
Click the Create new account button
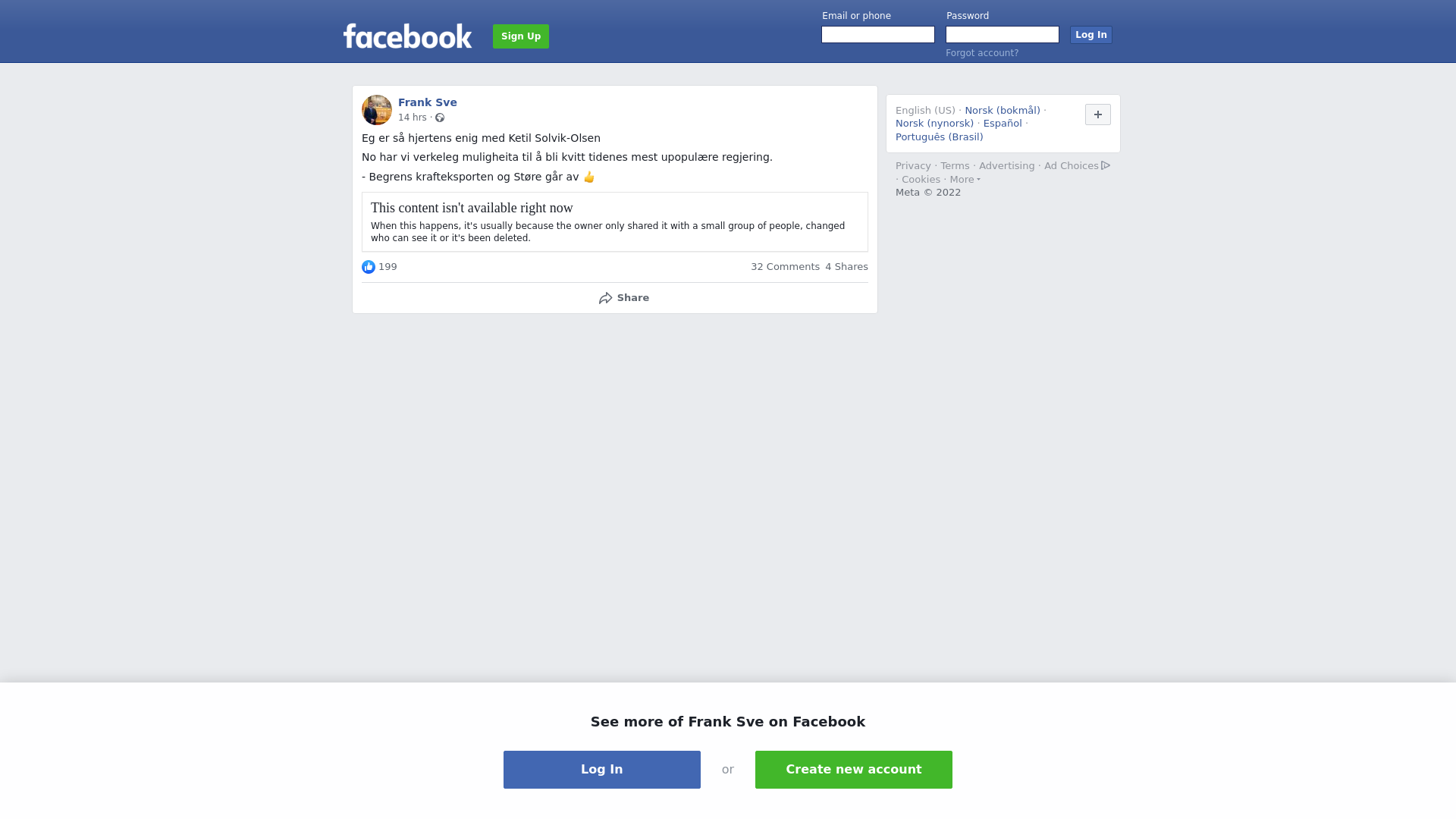coord(854,770)
